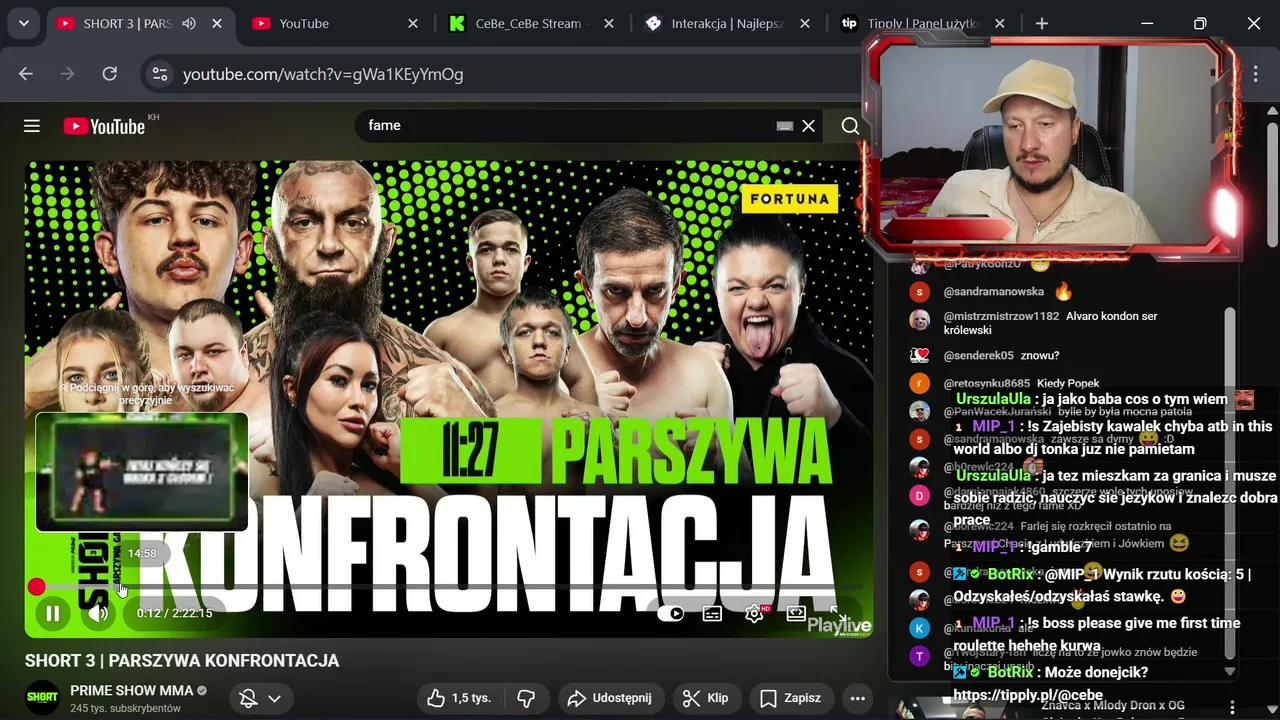Reload the current page

(110, 74)
